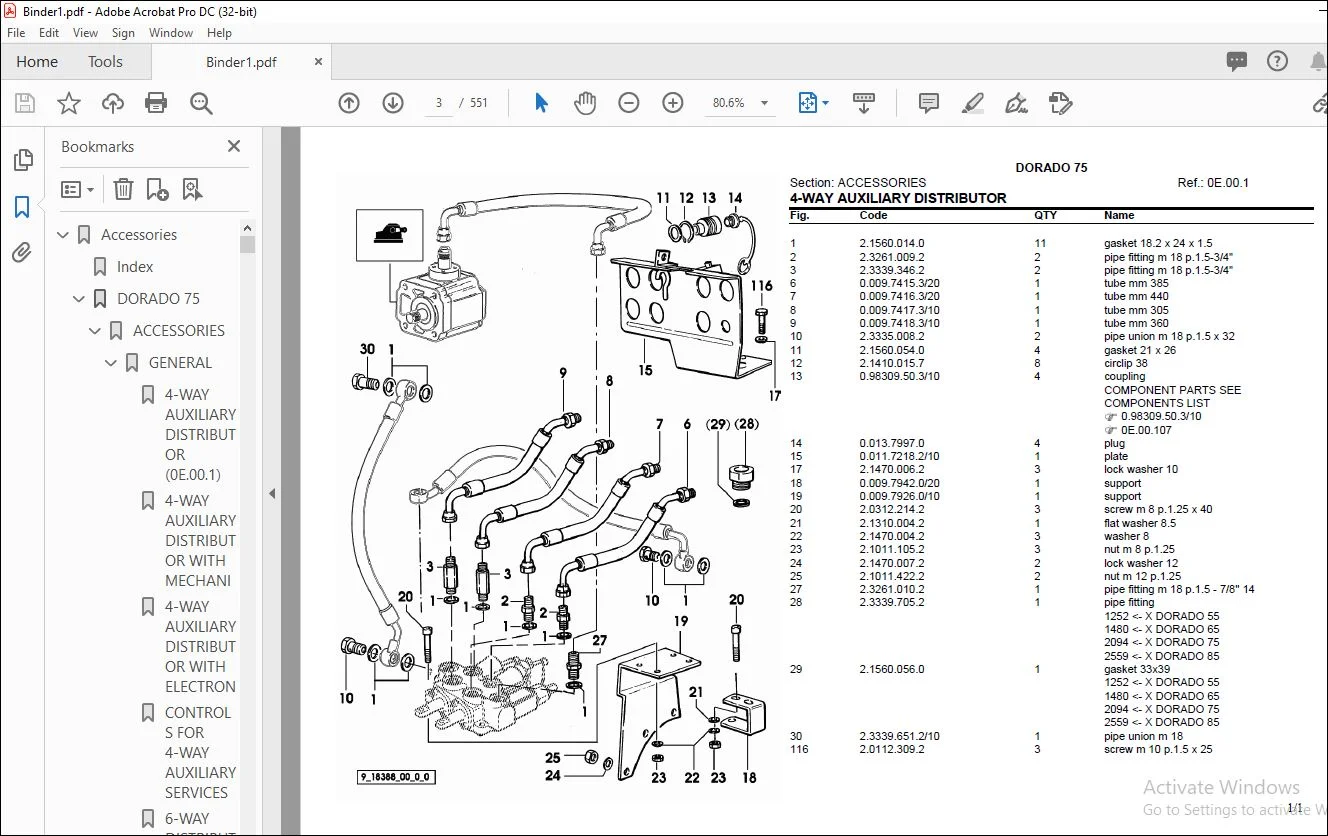Viewport: 1328px width, 836px height.
Task: Close the Binder1.pdf tab
Action: click(x=318, y=62)
